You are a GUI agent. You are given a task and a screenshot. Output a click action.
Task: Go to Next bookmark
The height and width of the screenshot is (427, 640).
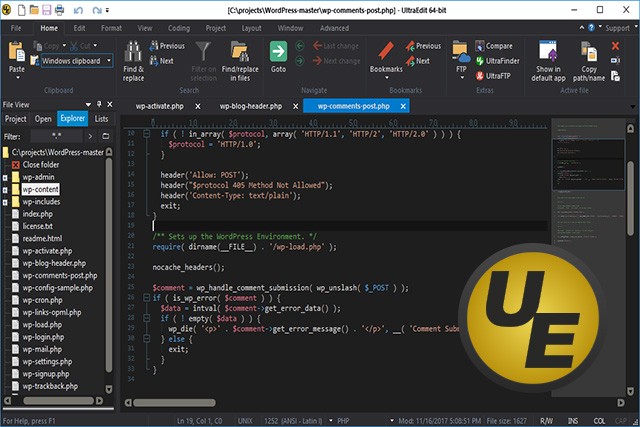tap(418, 61)
